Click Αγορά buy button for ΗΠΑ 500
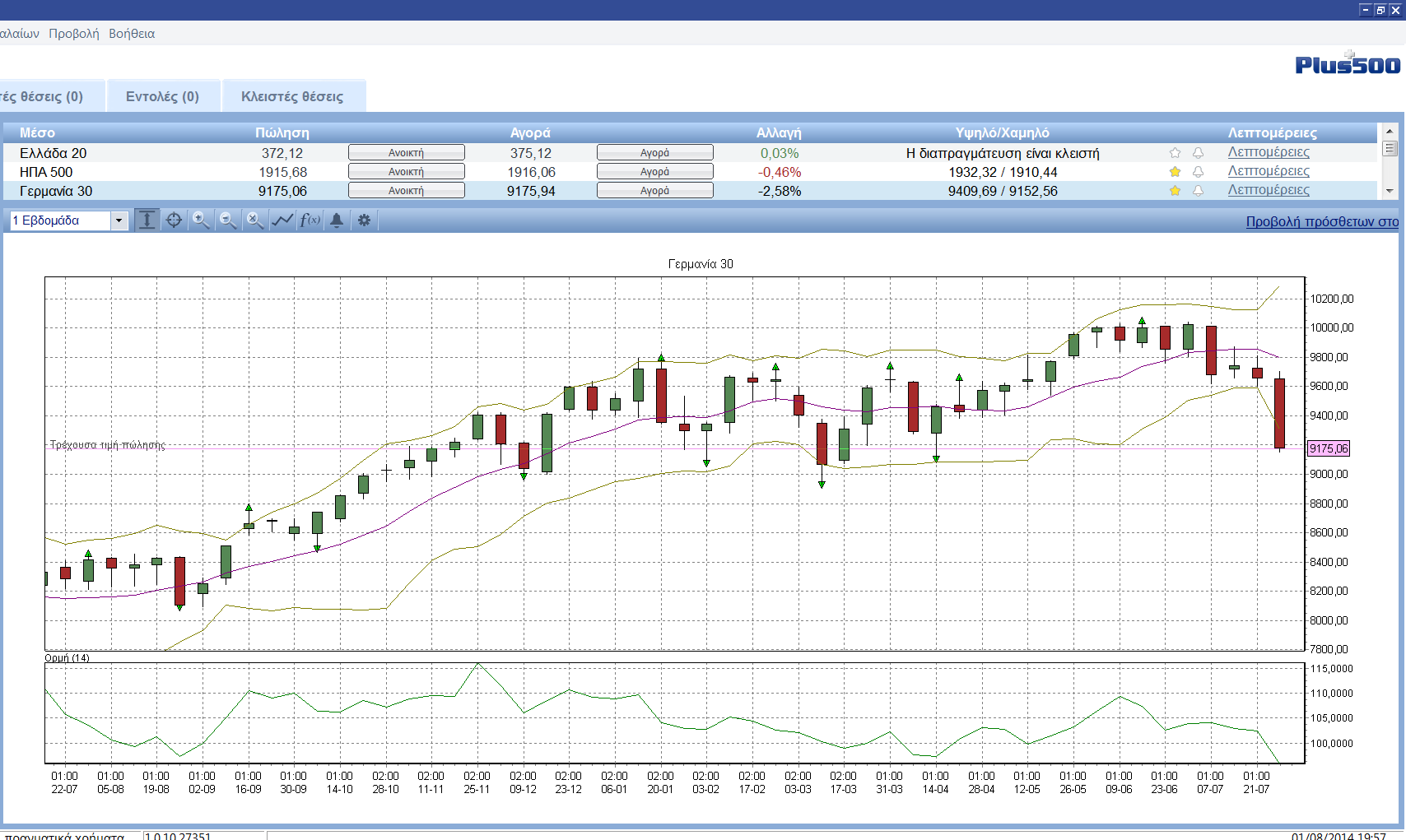 pos(655,172)
